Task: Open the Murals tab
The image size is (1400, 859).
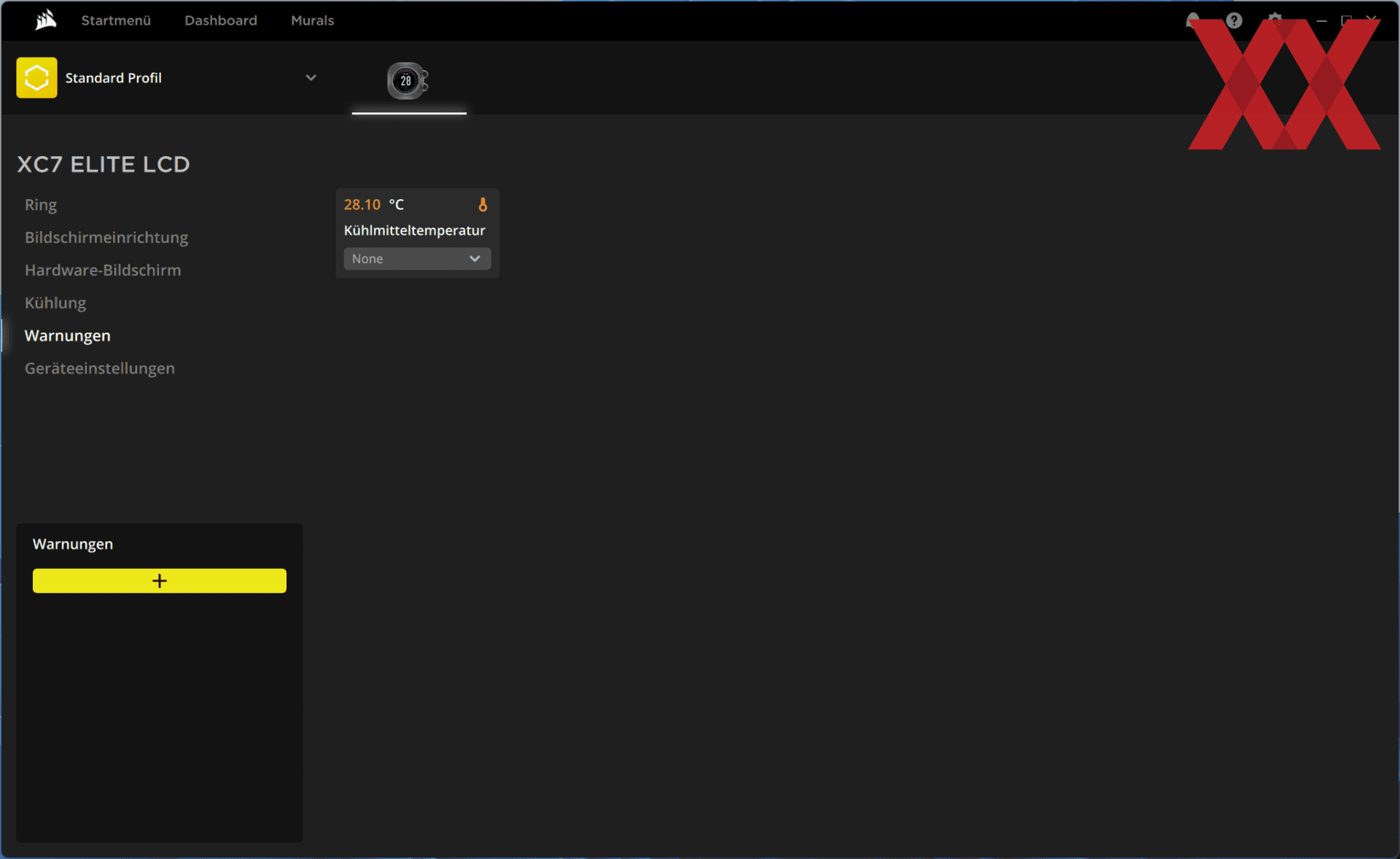Action: 312,20
